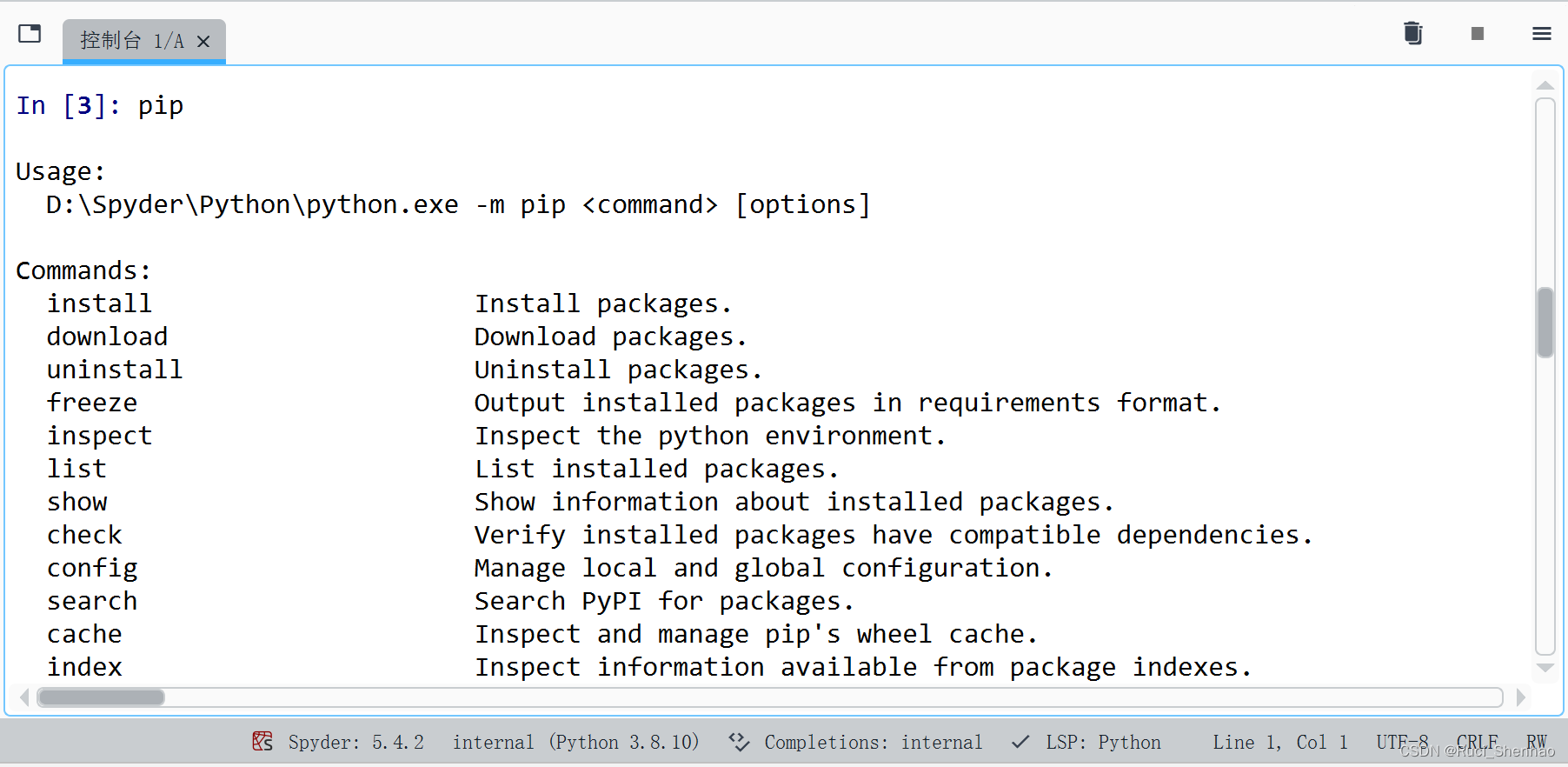Click the vertical scrollbar down arrow
1568x767 pixels.
pos(1545,668)
